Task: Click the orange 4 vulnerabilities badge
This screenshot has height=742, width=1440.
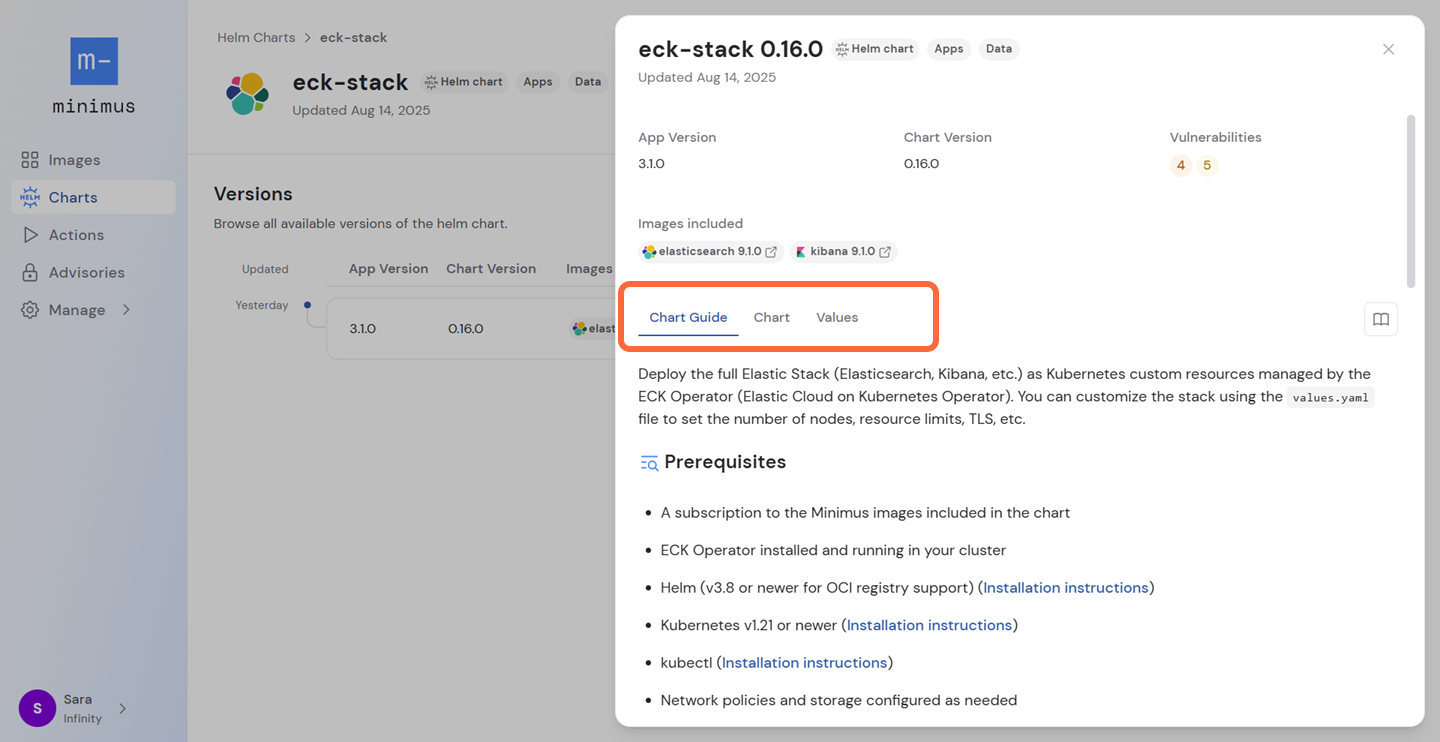Action: pyautogui.click(x=1181, y=165)
